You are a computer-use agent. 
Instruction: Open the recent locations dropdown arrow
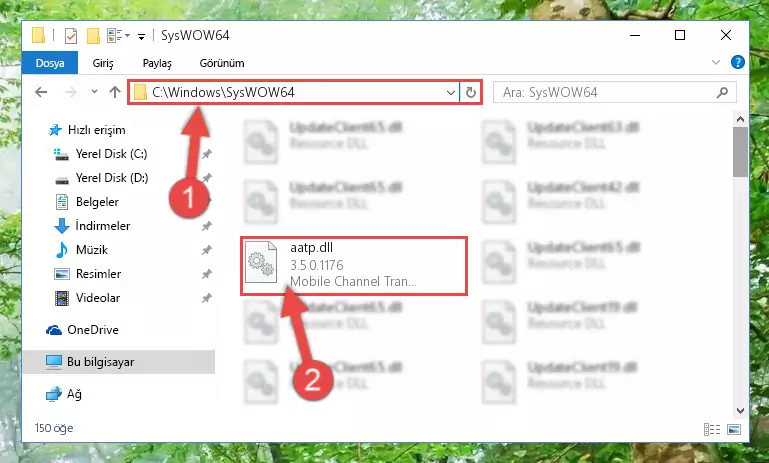(94, 92)
